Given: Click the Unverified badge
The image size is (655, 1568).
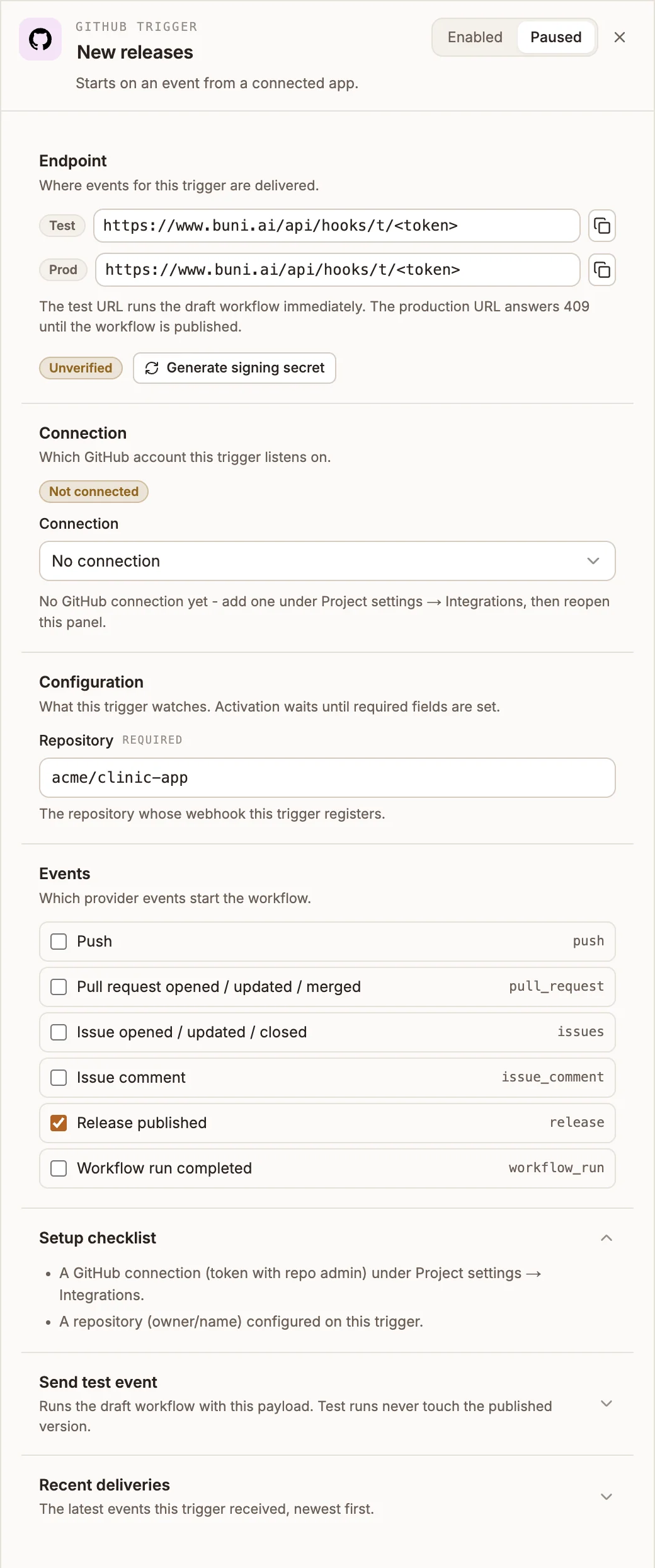Looking at the screenshot, I should (81, 368).
